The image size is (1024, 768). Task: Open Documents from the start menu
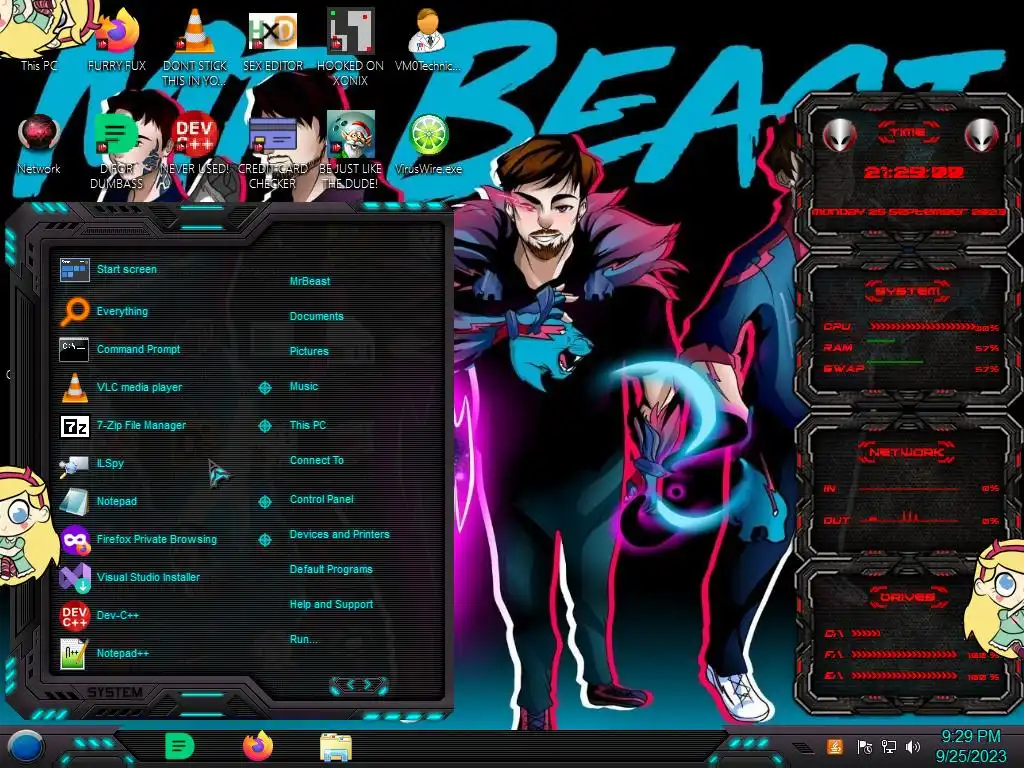coord(316,316)
